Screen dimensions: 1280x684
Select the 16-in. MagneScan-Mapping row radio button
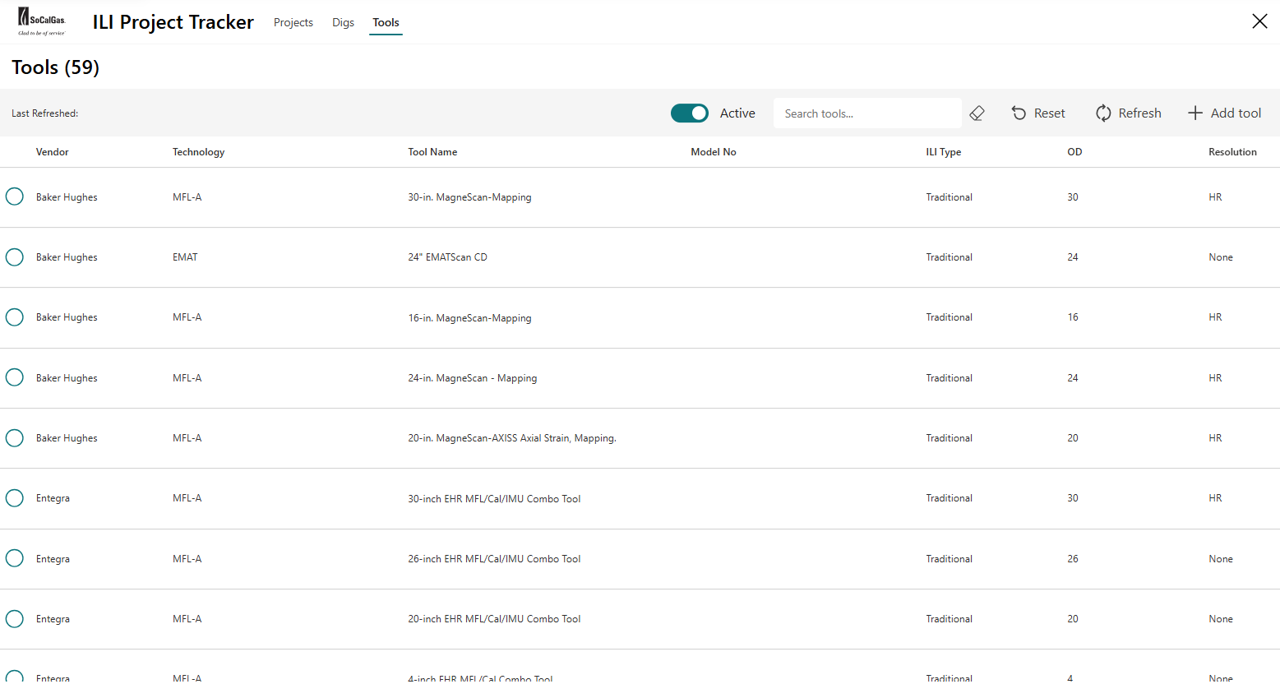point(14,317)
